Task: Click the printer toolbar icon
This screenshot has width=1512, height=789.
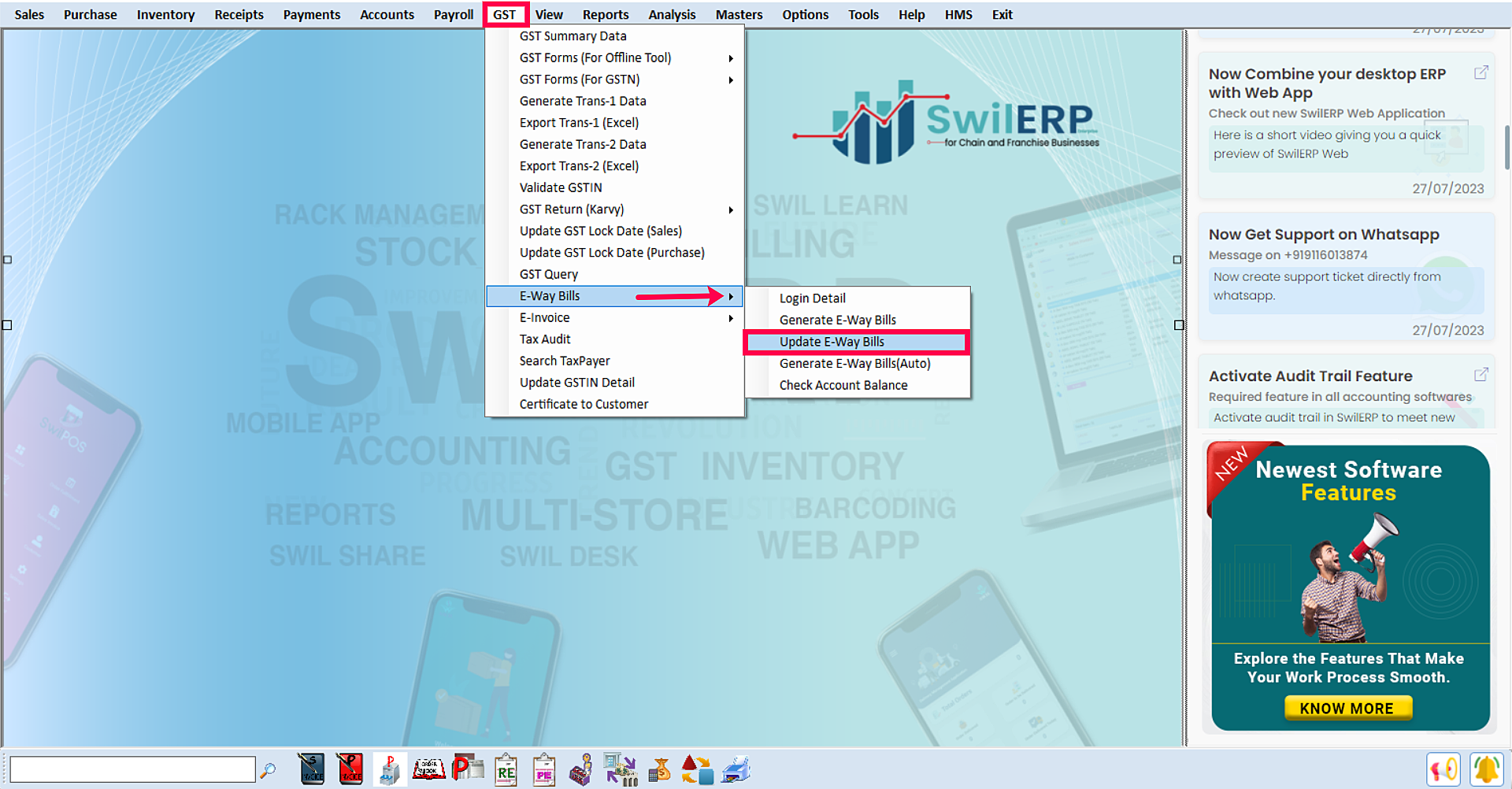Action: point(736,769)
